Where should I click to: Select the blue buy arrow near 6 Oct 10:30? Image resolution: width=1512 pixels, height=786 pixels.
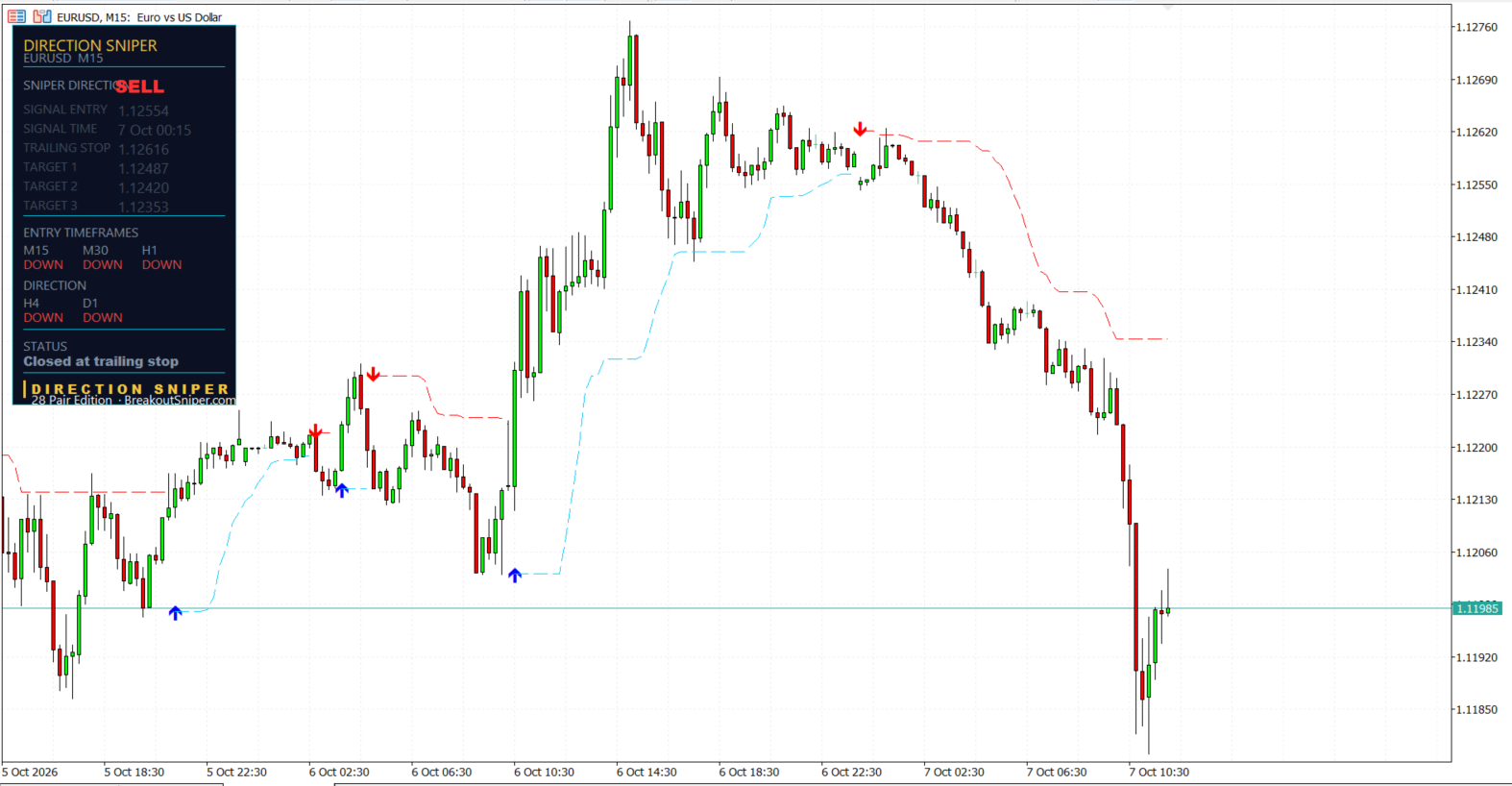coord(515,576)
